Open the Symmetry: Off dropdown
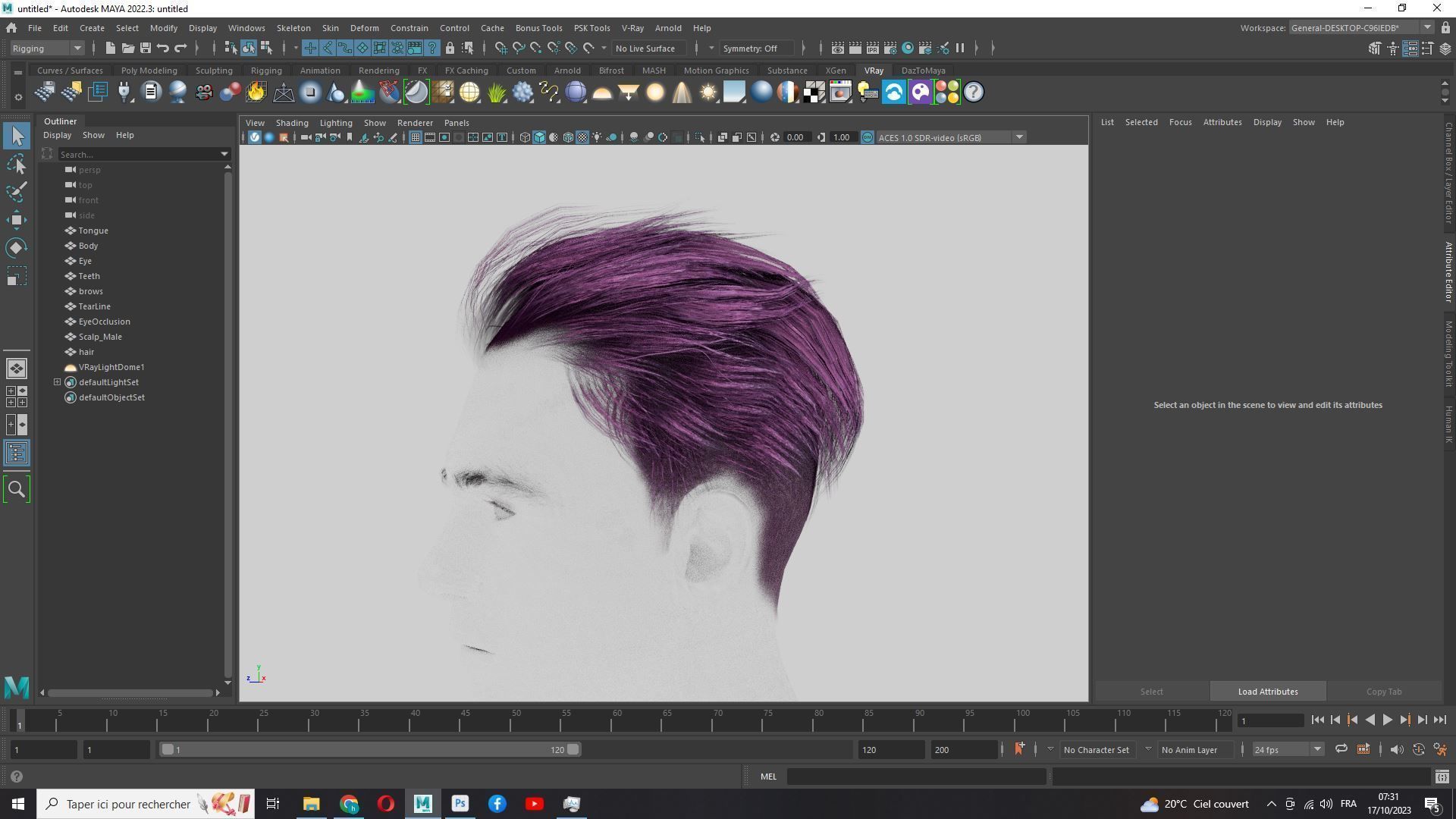The width and height of the screenshot is (1456, 819). 756,48
